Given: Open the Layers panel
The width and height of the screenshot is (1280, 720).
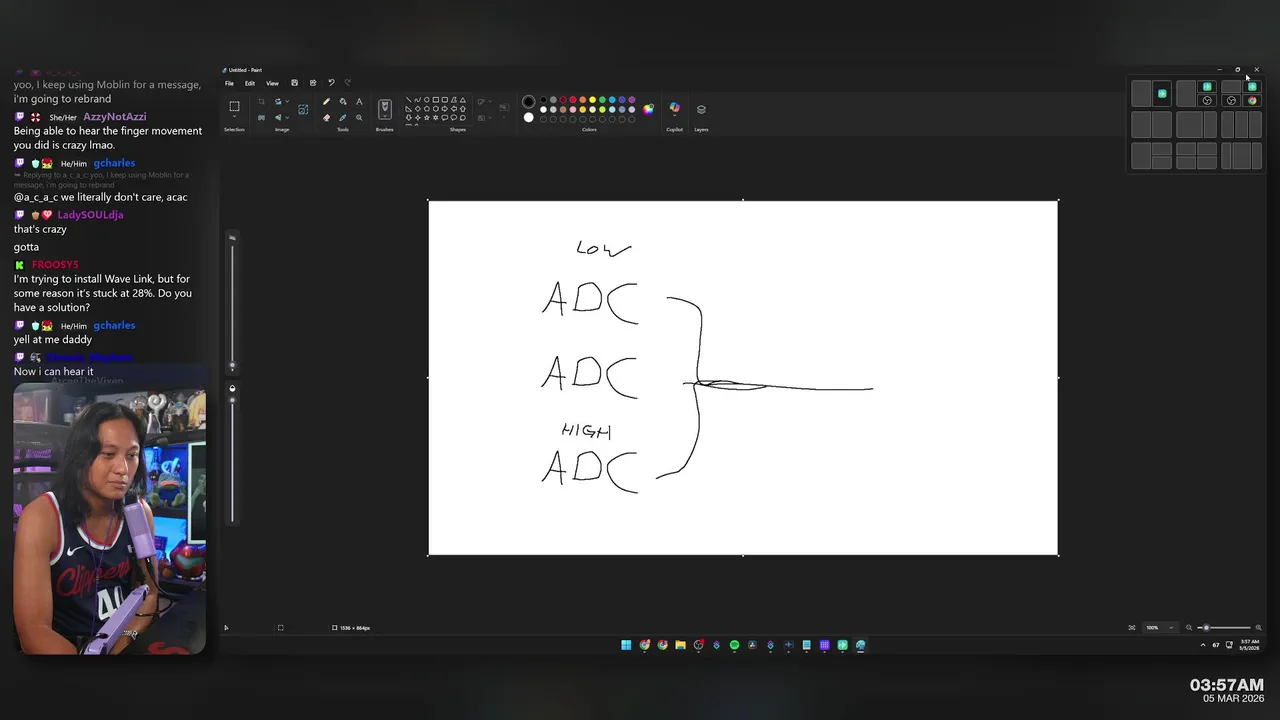Looking at the screenshot, I should coord(701,109).
